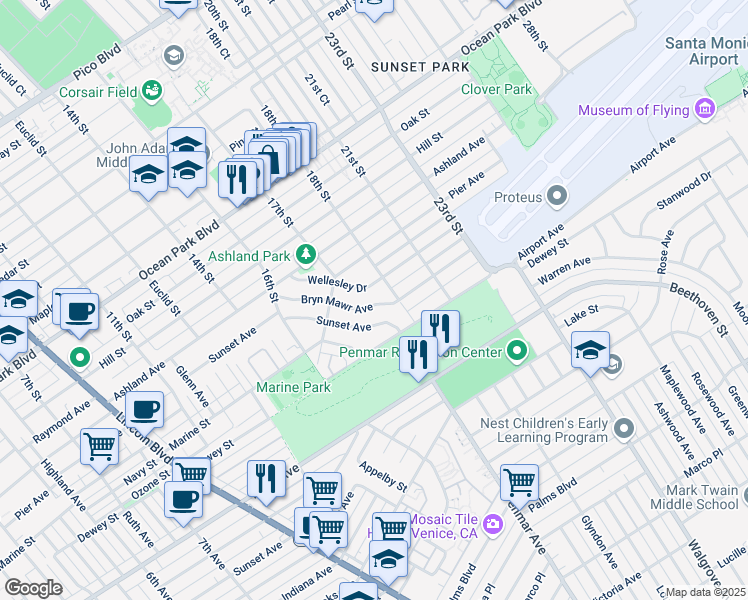Select the shopping cart marker above Indiana Ave
The height and width of the screenshot is (600, 748).
click(322, 490)
